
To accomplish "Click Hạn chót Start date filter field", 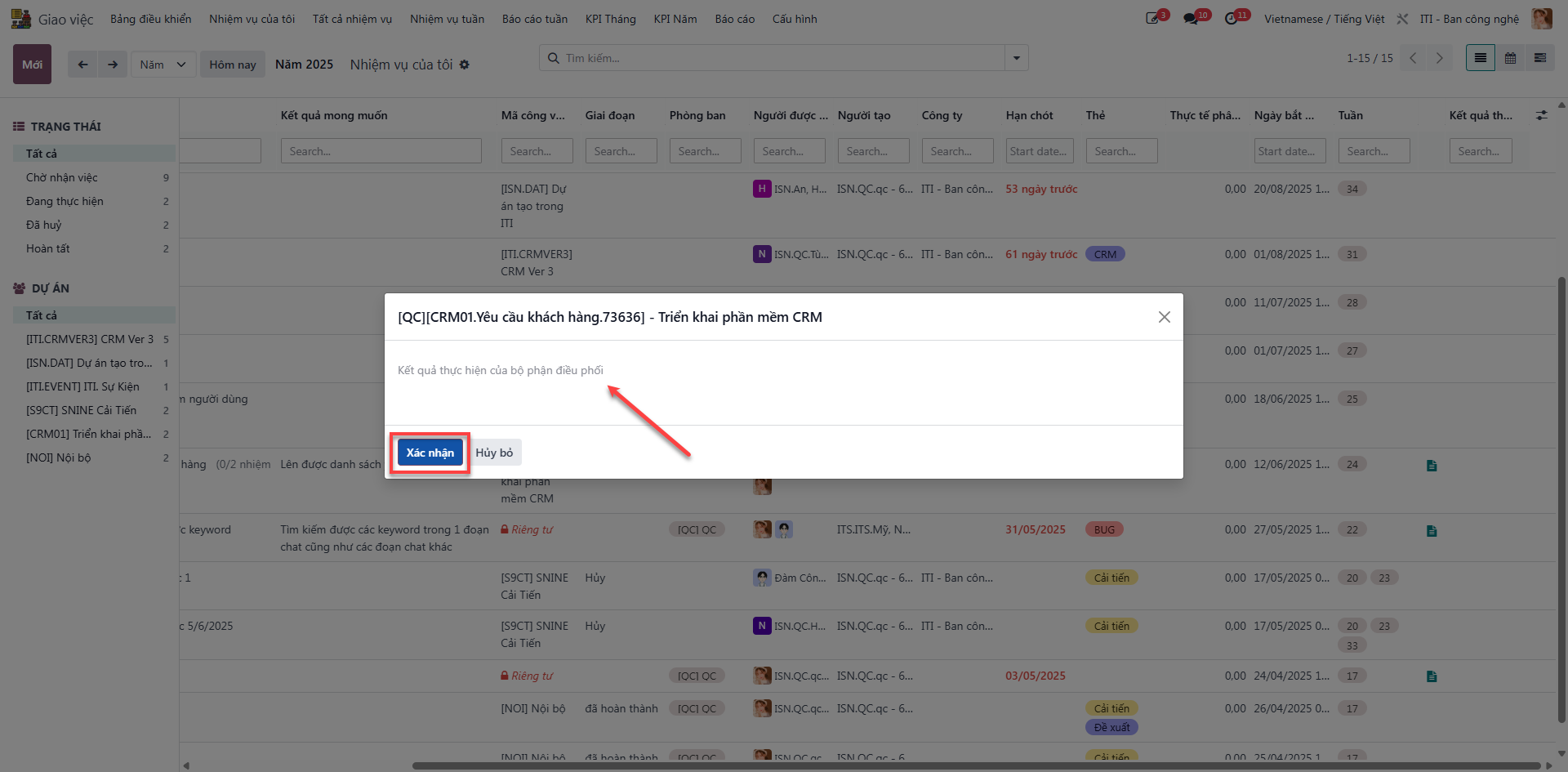I will pyautogui.click(x=1040, y=151).
